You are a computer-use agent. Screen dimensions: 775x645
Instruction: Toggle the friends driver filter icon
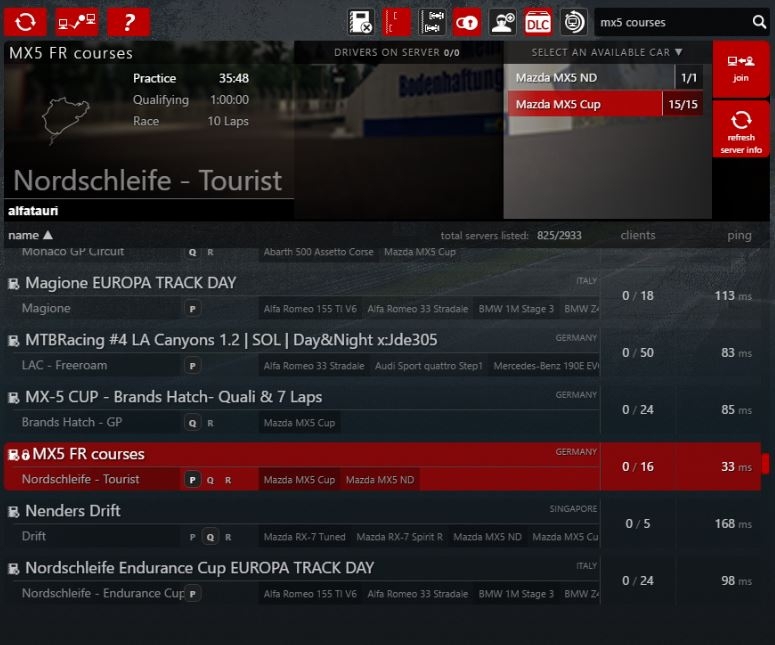(503, 22)
